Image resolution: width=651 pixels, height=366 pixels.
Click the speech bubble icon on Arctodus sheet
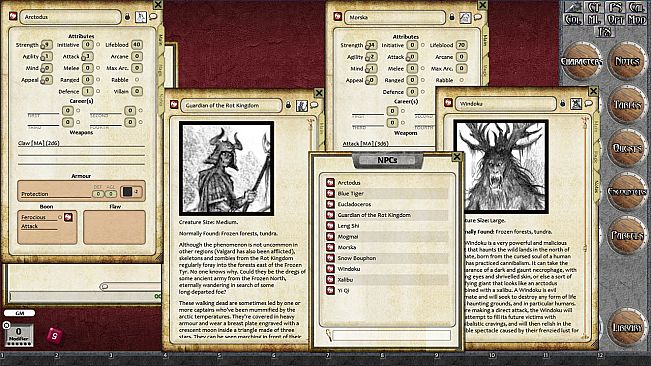coord(153,17)
